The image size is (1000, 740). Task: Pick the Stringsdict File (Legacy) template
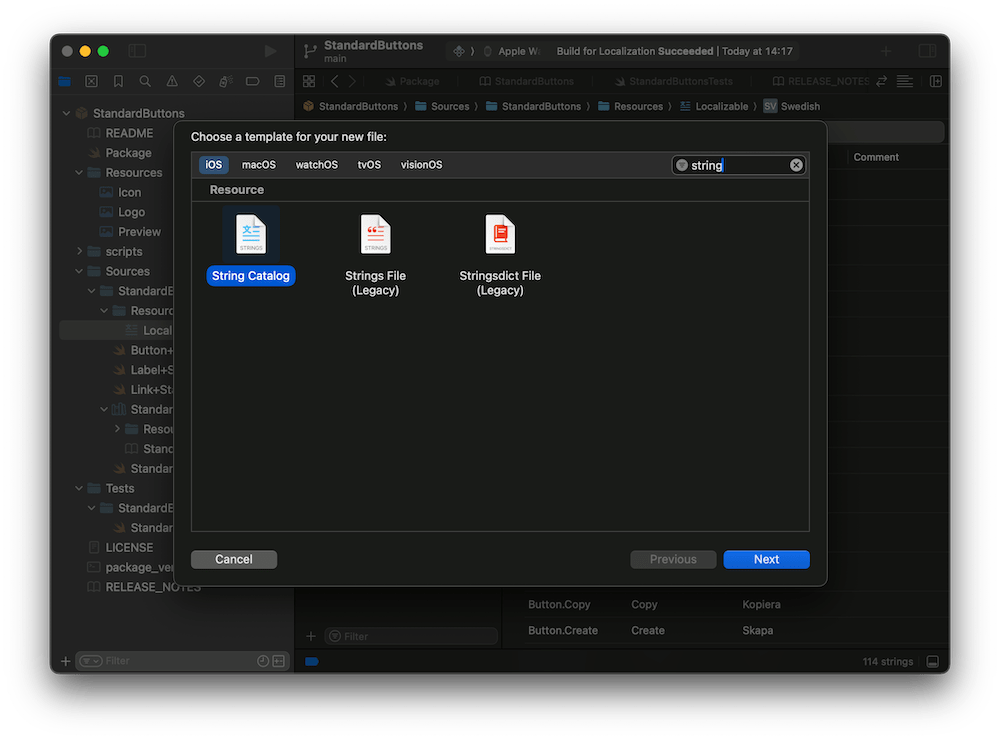coord(499,235)
